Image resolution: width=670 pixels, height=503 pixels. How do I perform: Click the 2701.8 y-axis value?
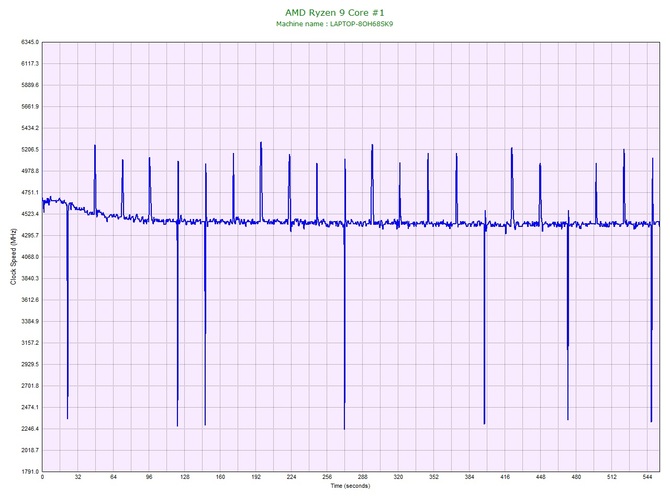30,386
